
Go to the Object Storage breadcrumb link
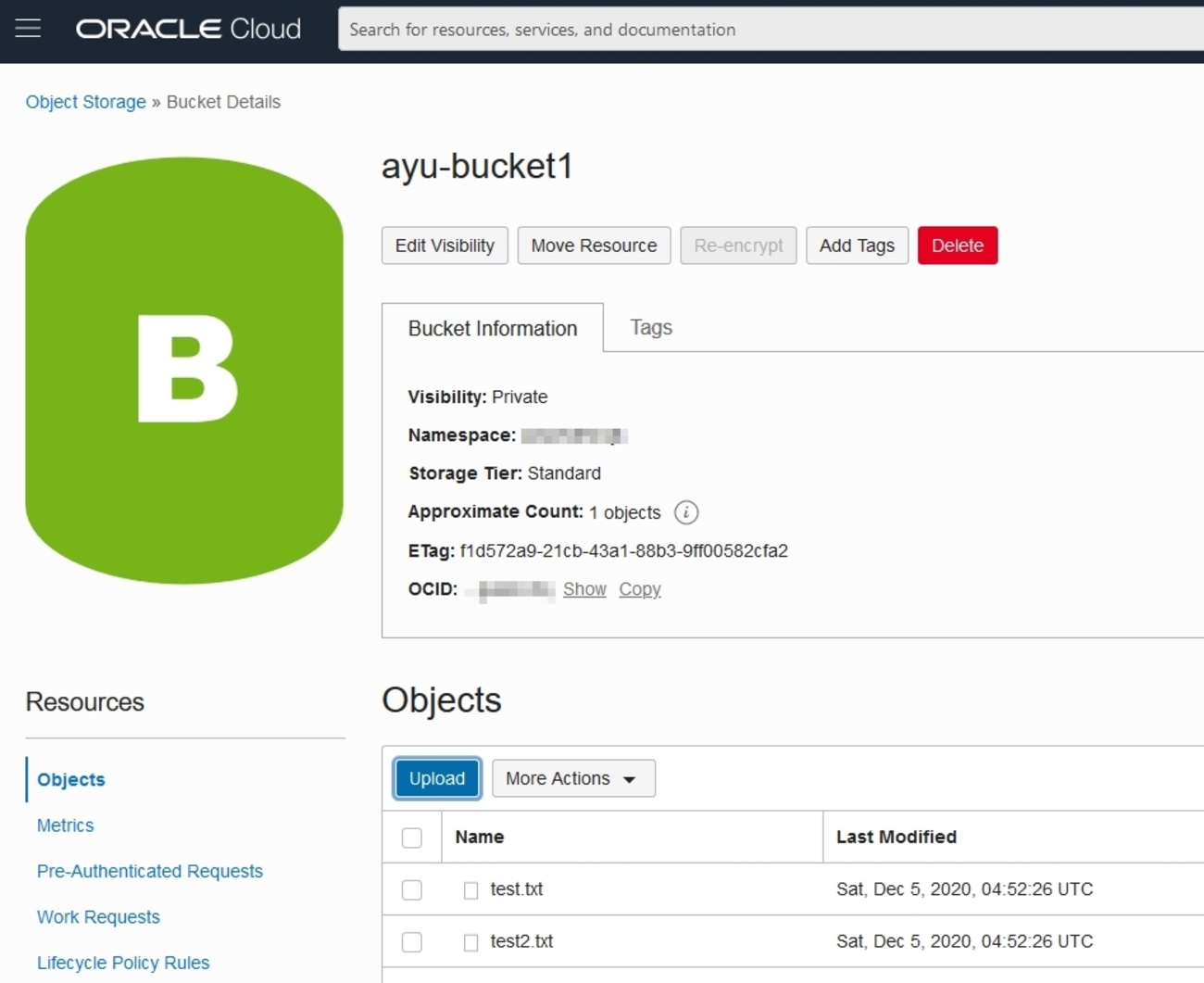click(86, 102)
